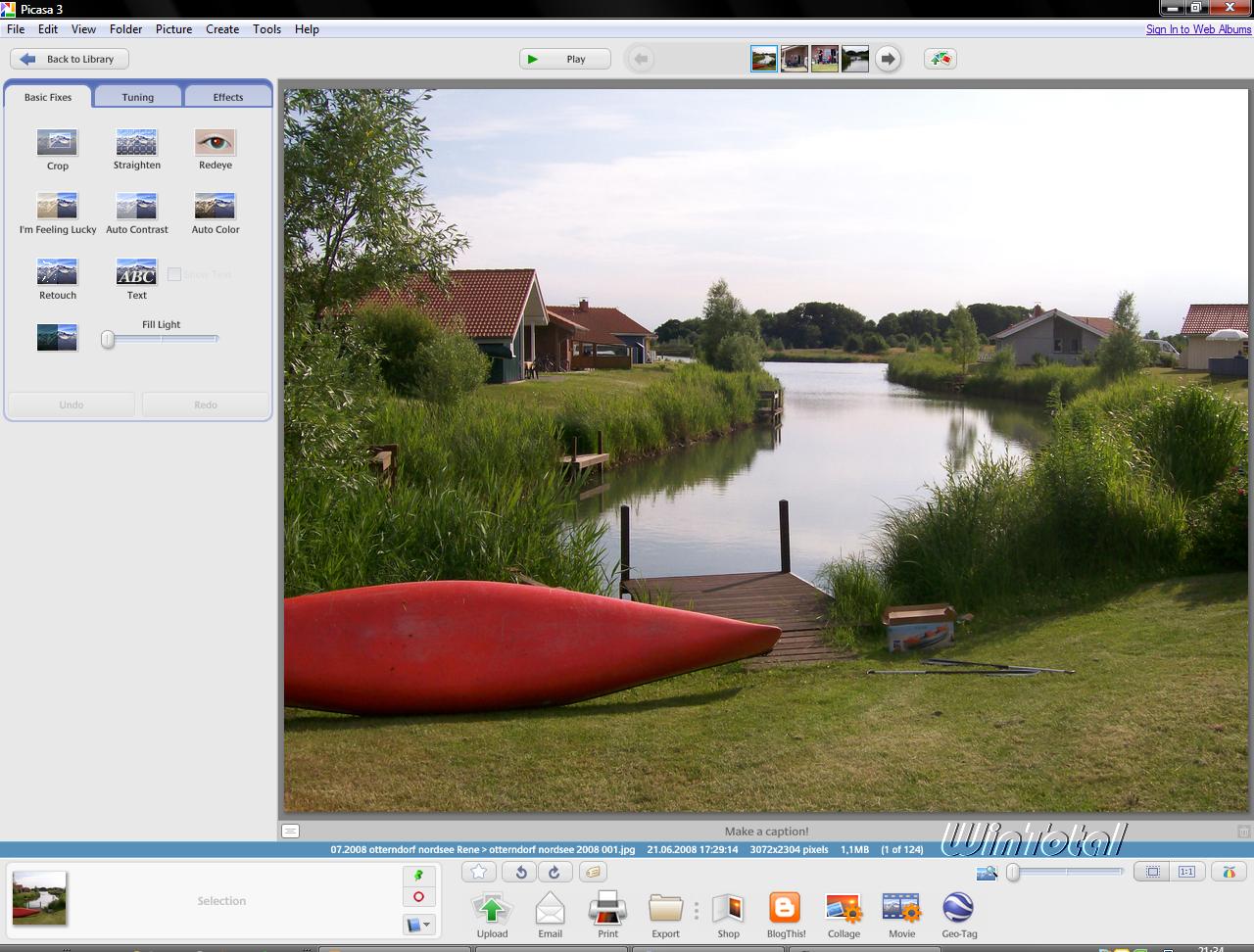This screenshot has height=952, width=1254.
Task: Add a star to the photo
Action: (478, 872)
